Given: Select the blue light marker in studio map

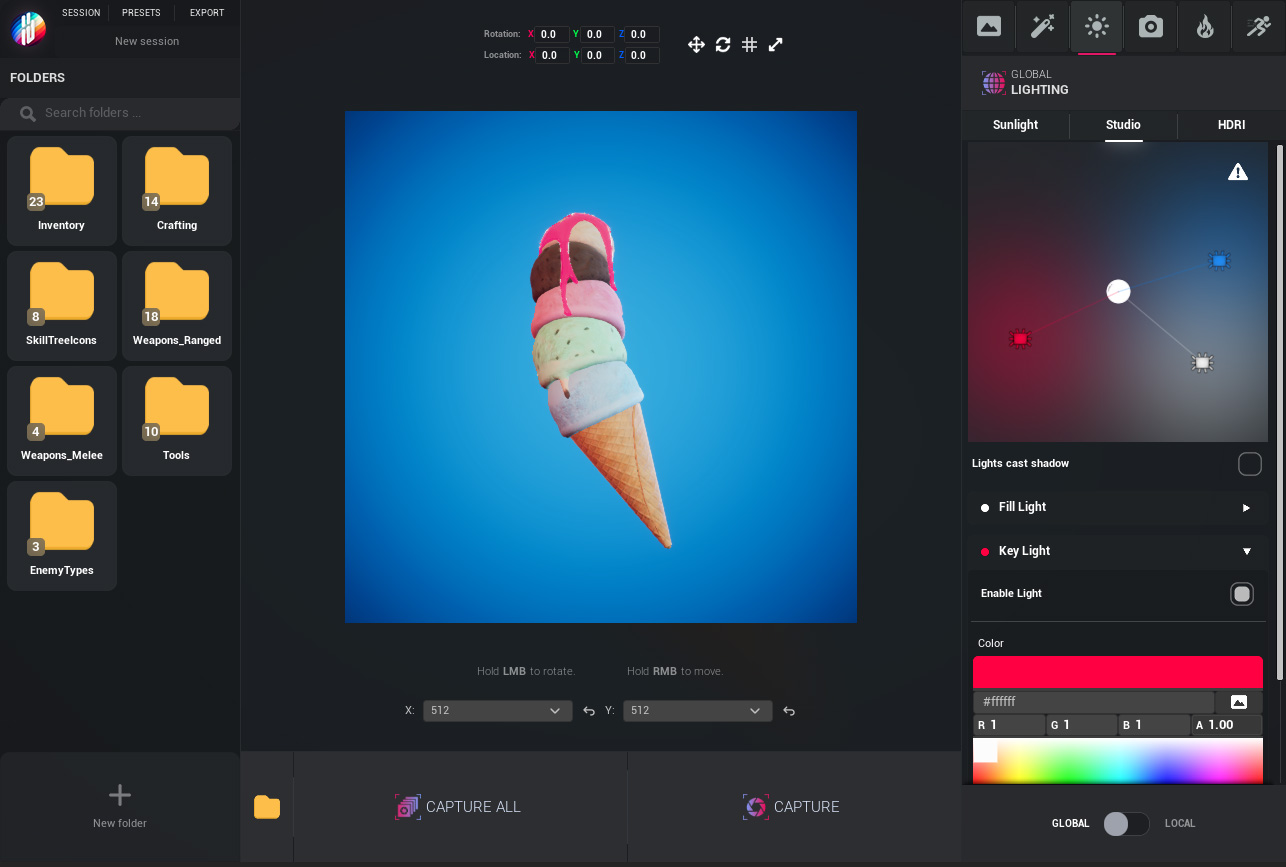Looking at the screenshot, I should point(1219,261).
